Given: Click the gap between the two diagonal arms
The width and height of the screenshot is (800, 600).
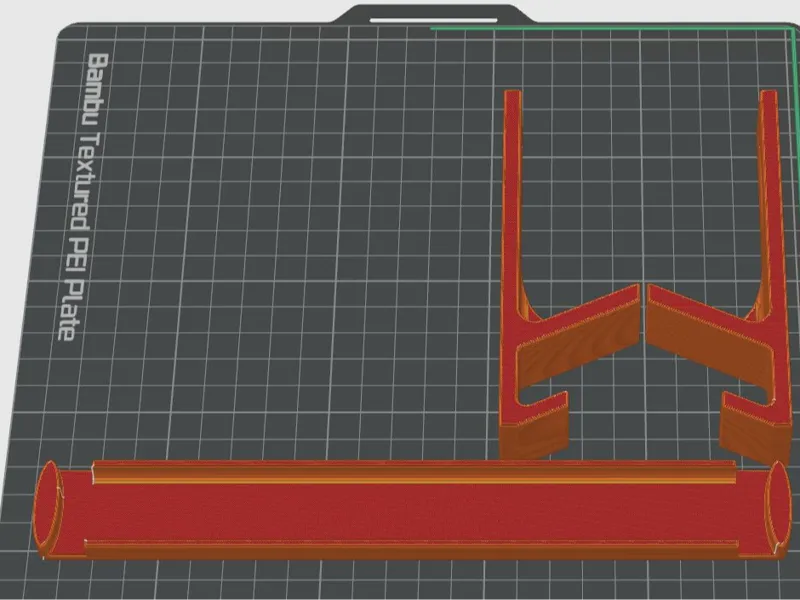Looking at the screenshot, I should coord(643,316).
